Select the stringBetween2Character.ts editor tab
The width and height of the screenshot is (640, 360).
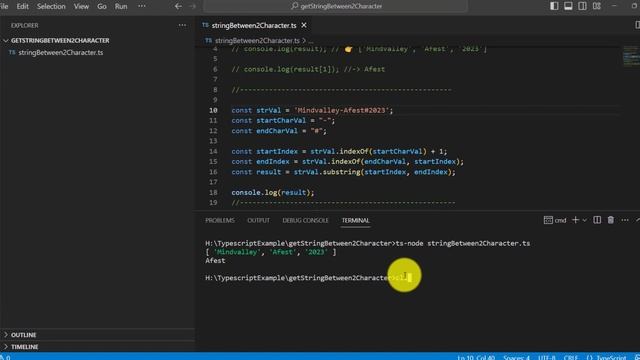(x=254, y=25)
